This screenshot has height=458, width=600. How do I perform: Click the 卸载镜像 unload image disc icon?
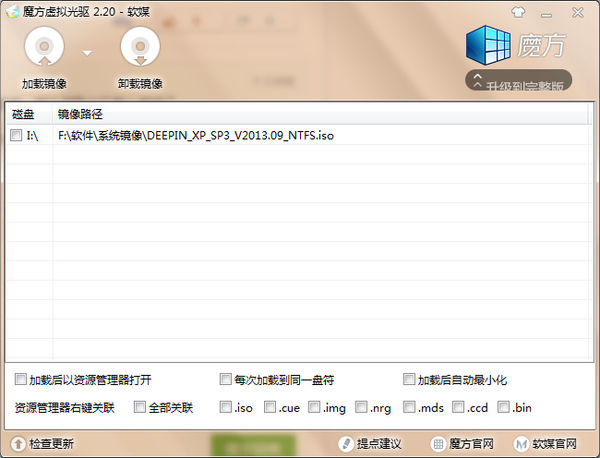click(140, 47)
